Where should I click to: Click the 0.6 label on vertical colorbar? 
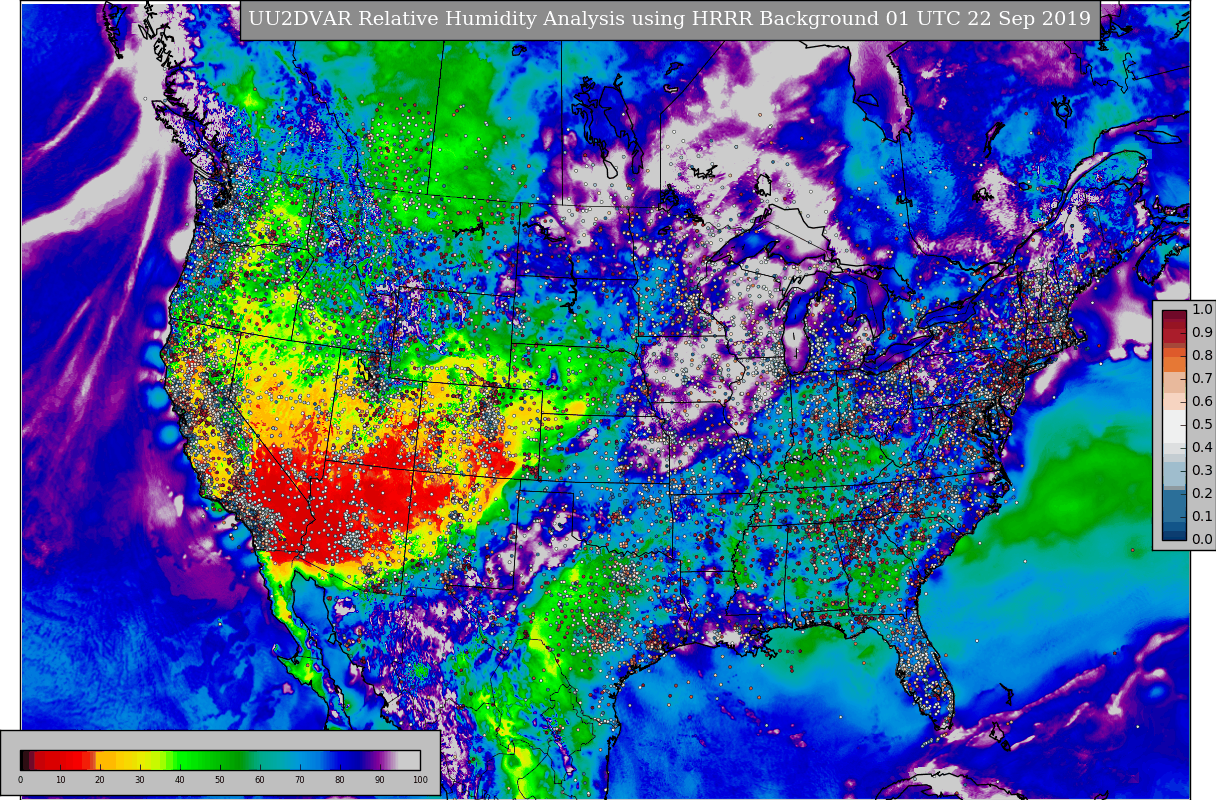click(x=1202, y=402)
